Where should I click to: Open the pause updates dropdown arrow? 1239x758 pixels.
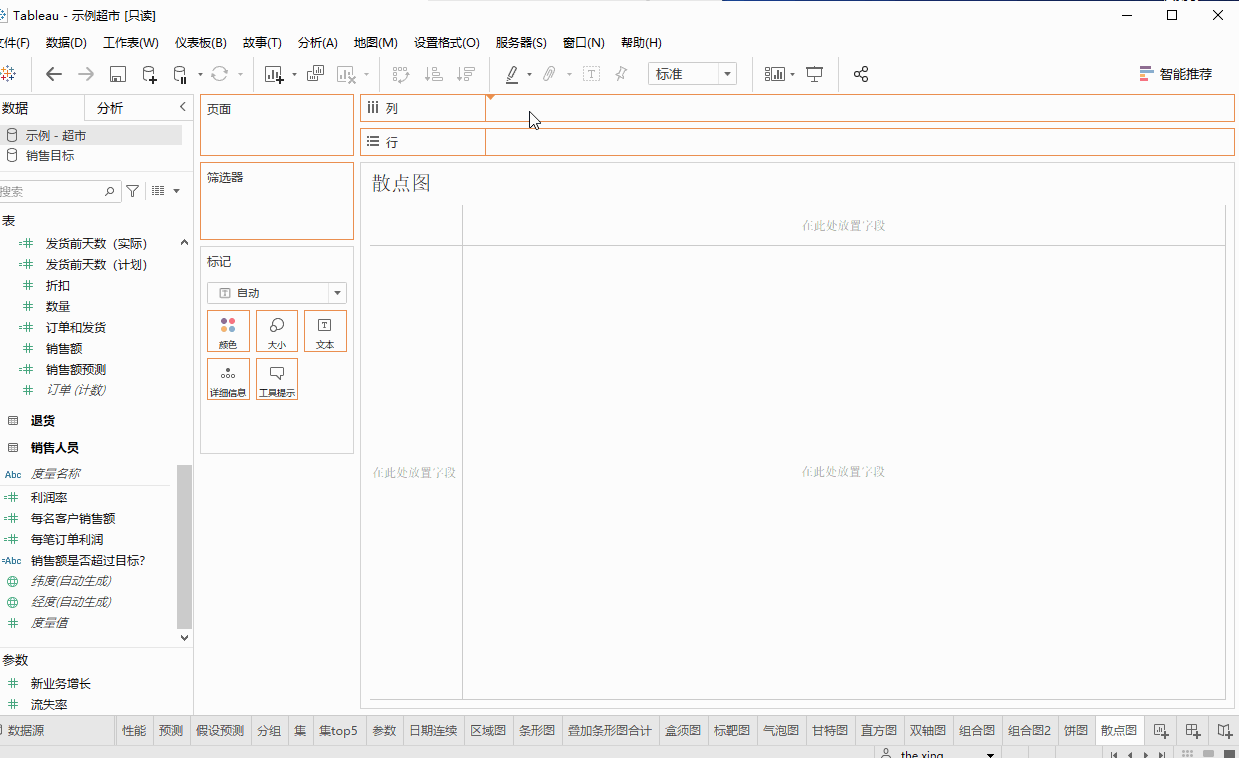(200, 75)
